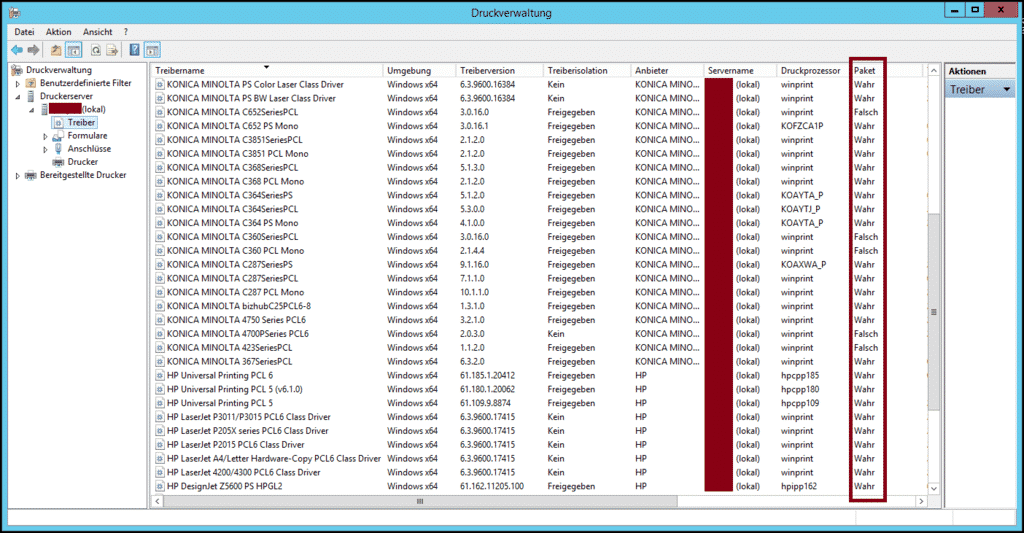Click vertical scrollbar up arrow of driver list
The height and width of the screenshot is (533, 1024).
(934, 71)
